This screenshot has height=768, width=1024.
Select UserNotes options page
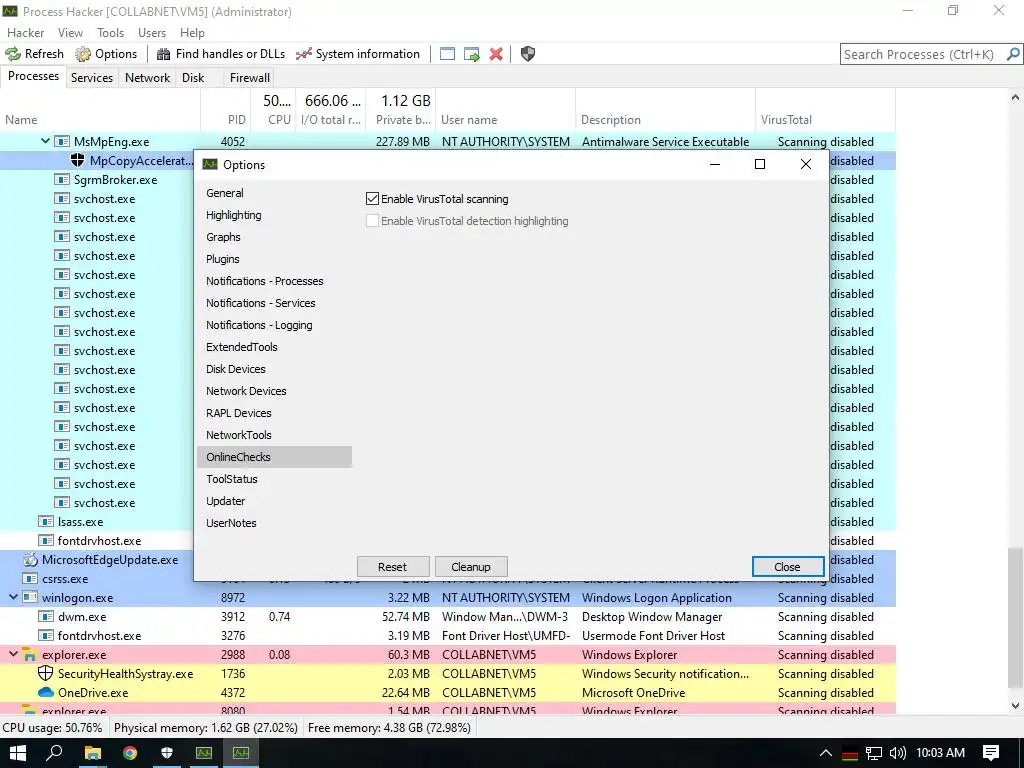click(231, 523)
